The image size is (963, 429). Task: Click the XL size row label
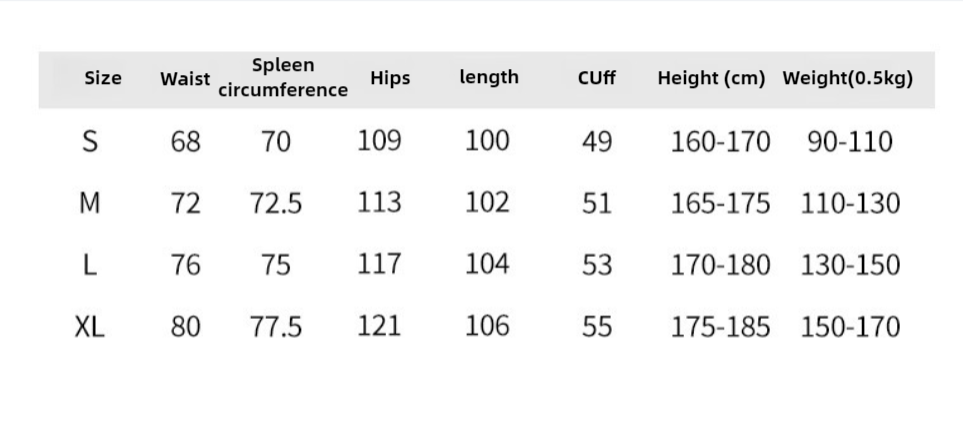90,327
